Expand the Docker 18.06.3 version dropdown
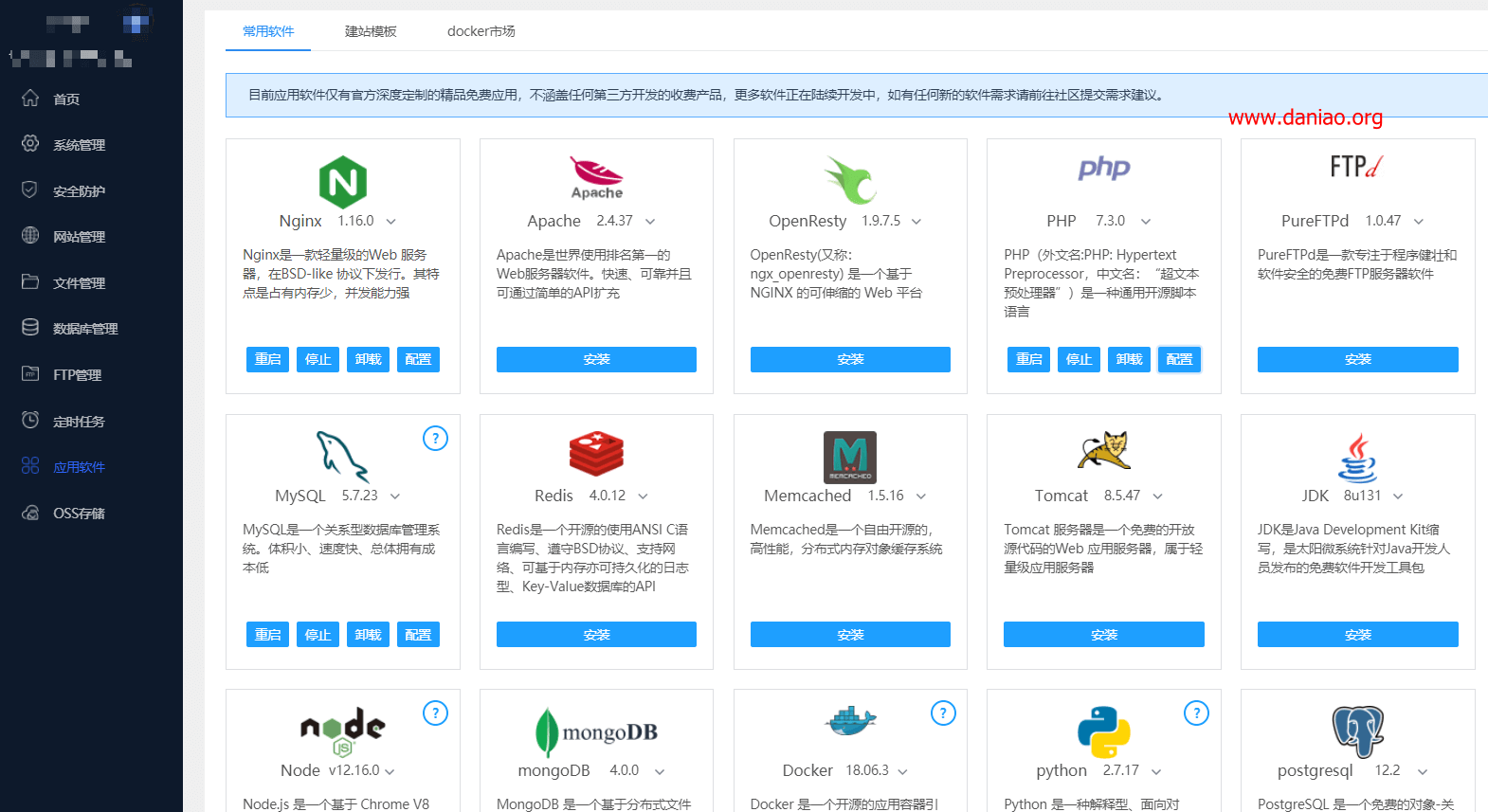The width and height of the screenshot is (1488, 812). click(x=902, y=771)
